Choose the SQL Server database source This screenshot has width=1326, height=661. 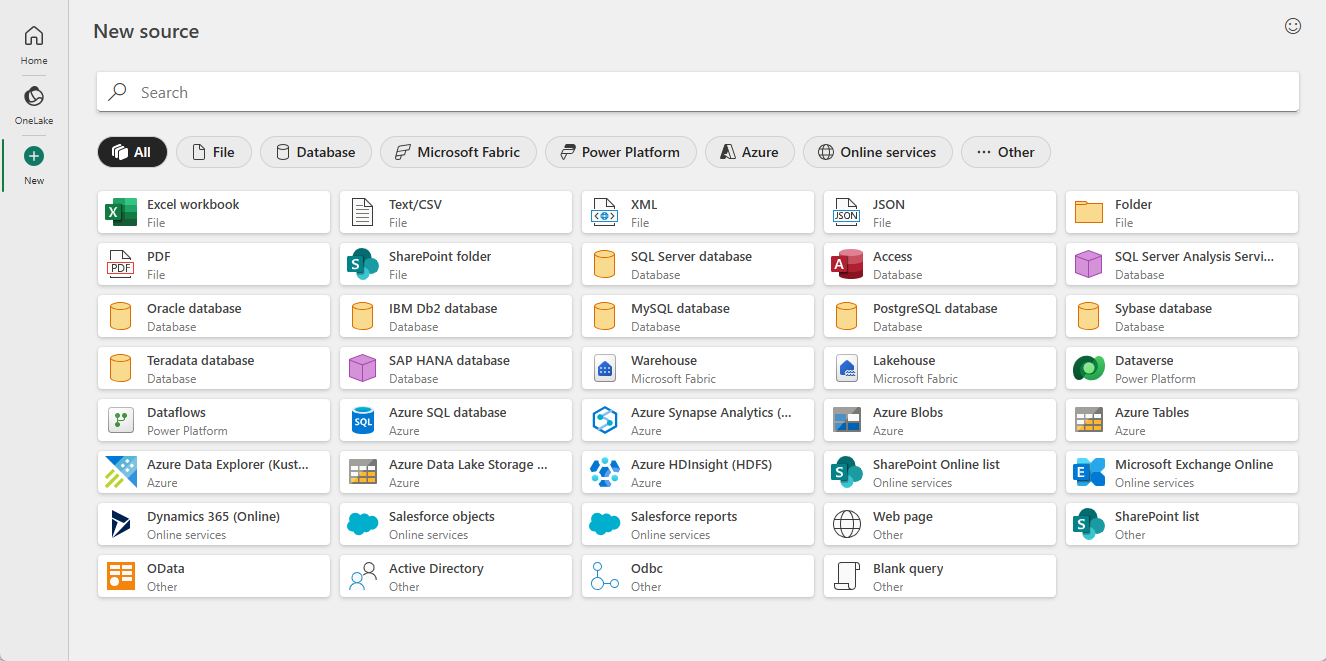(x=698, y=264)
